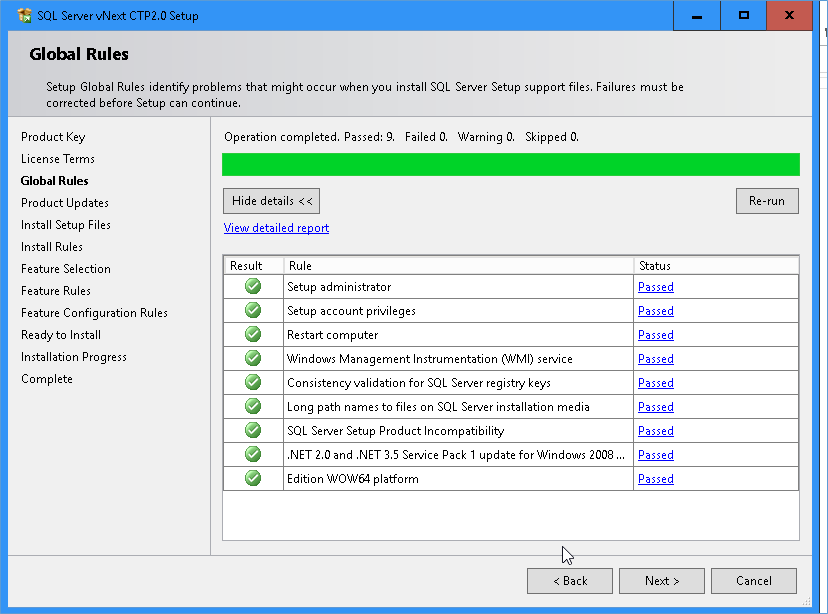Select Install Setup Files step in sidebar
828x614 pixels.
[x=65, y=225]
